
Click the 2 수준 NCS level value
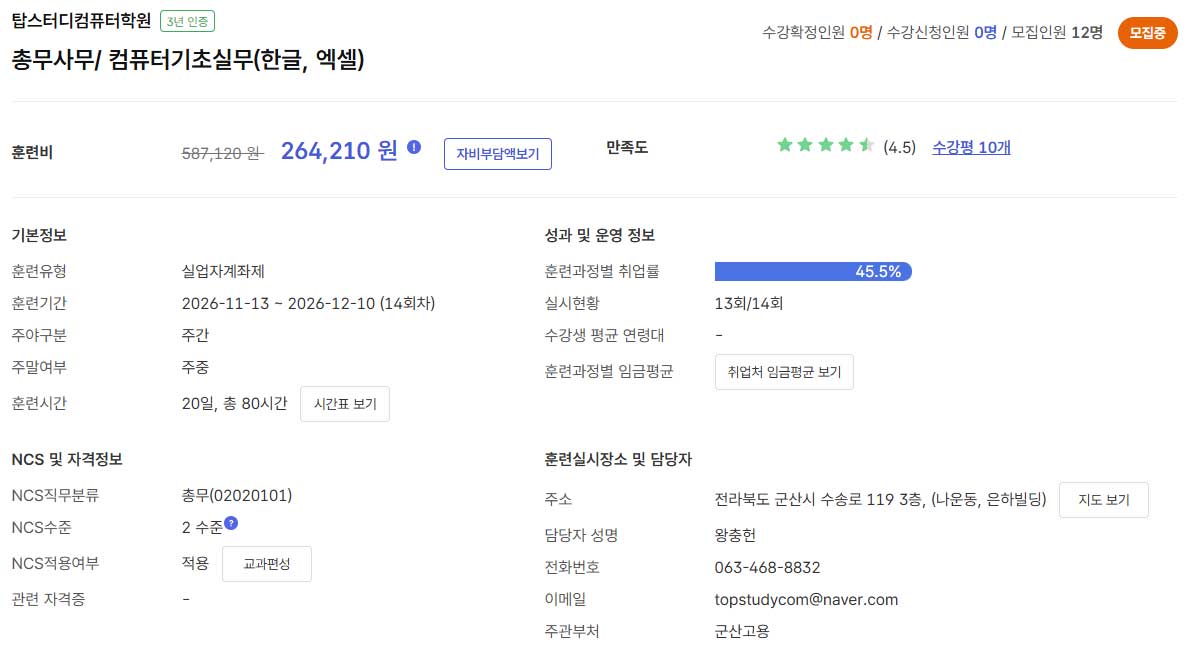pos(202,527)
